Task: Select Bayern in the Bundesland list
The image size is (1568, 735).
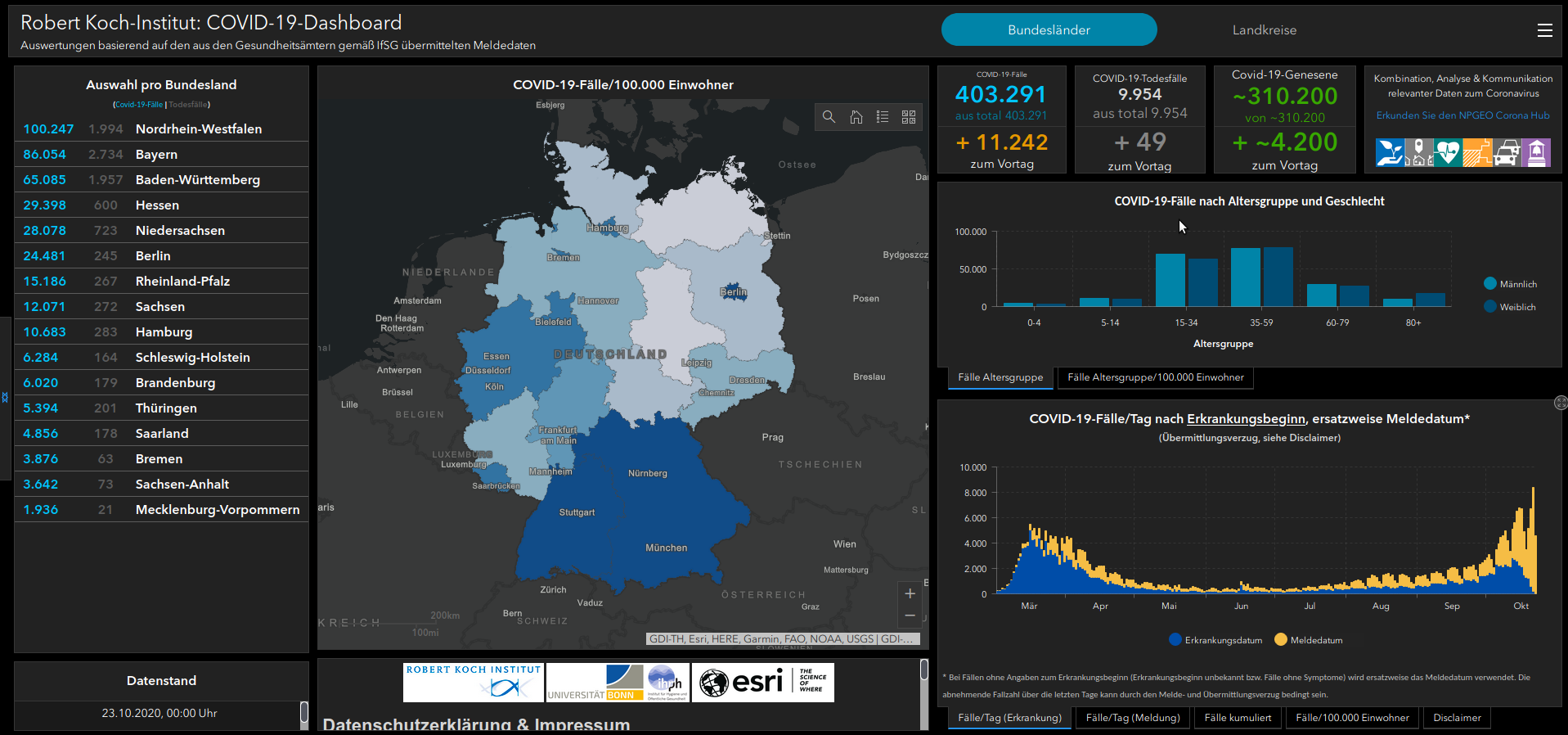Action: [156, 155]
